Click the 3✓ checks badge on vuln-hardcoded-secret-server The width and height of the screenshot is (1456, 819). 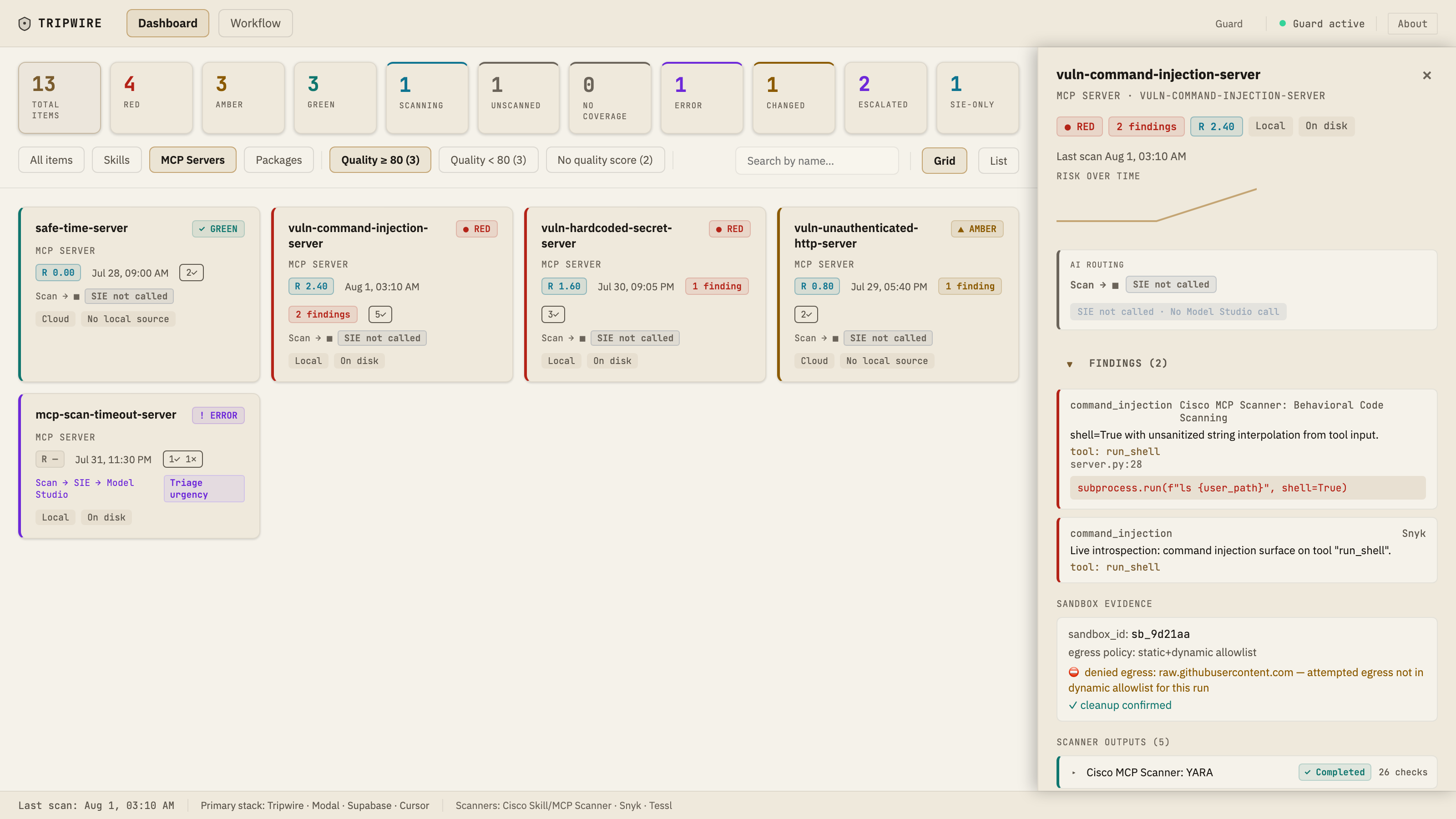(x=553, y=314)
